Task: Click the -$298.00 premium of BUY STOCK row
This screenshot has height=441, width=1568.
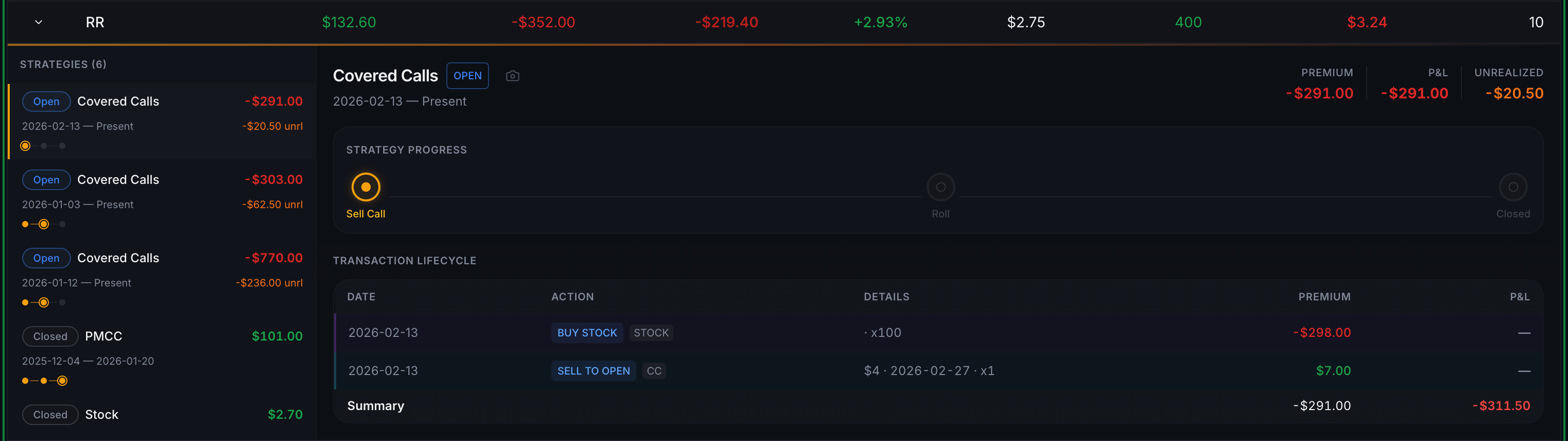Action: 1321,333
